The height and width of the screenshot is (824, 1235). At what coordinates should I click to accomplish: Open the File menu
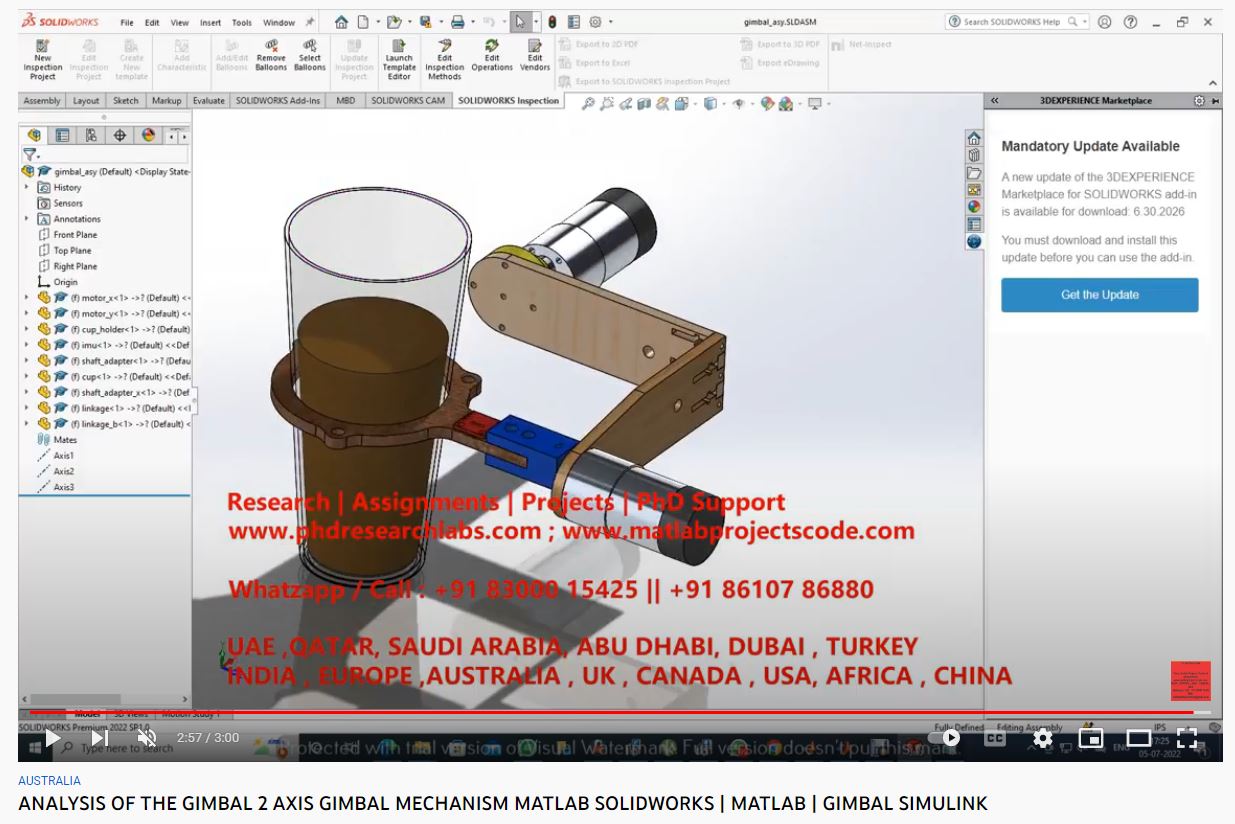pos(127,22)
